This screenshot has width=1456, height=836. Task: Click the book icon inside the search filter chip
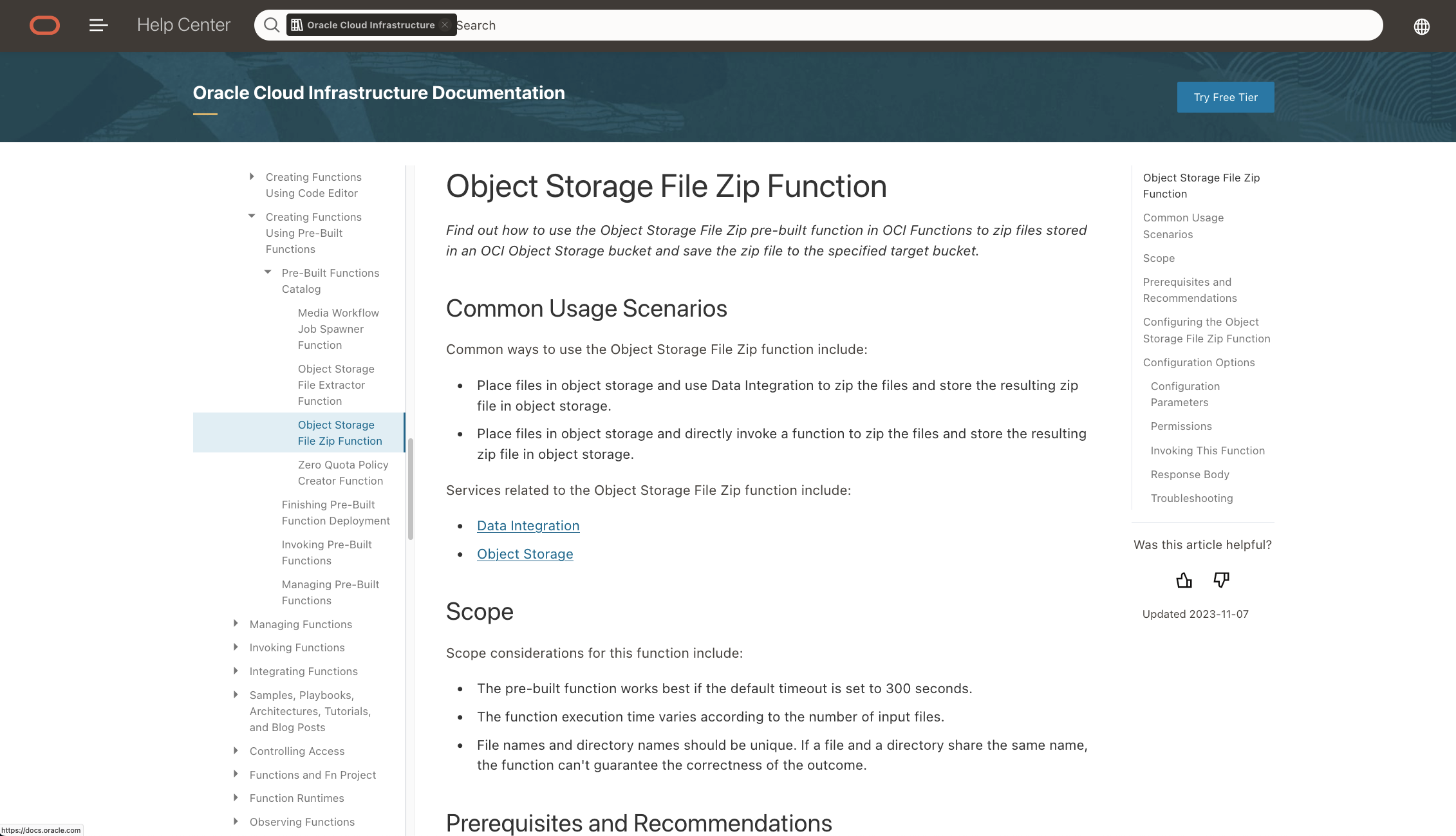pos(297,24)
